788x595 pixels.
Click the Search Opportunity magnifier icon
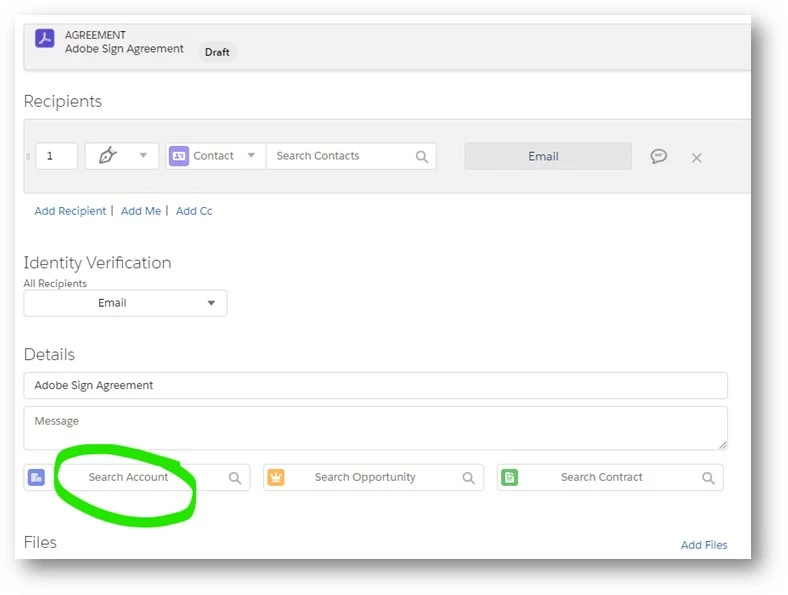coord(468,478)
